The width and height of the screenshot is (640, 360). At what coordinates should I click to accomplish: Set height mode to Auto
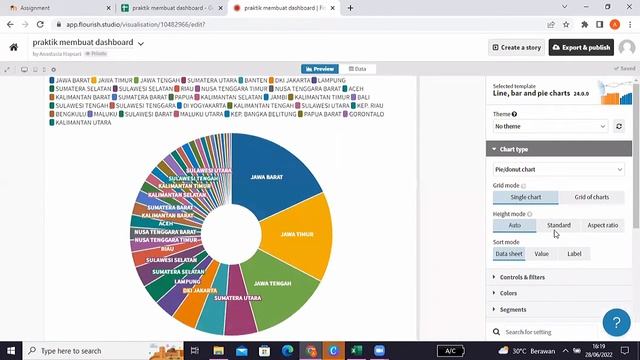pyautogui.click(x=514, y=225)
